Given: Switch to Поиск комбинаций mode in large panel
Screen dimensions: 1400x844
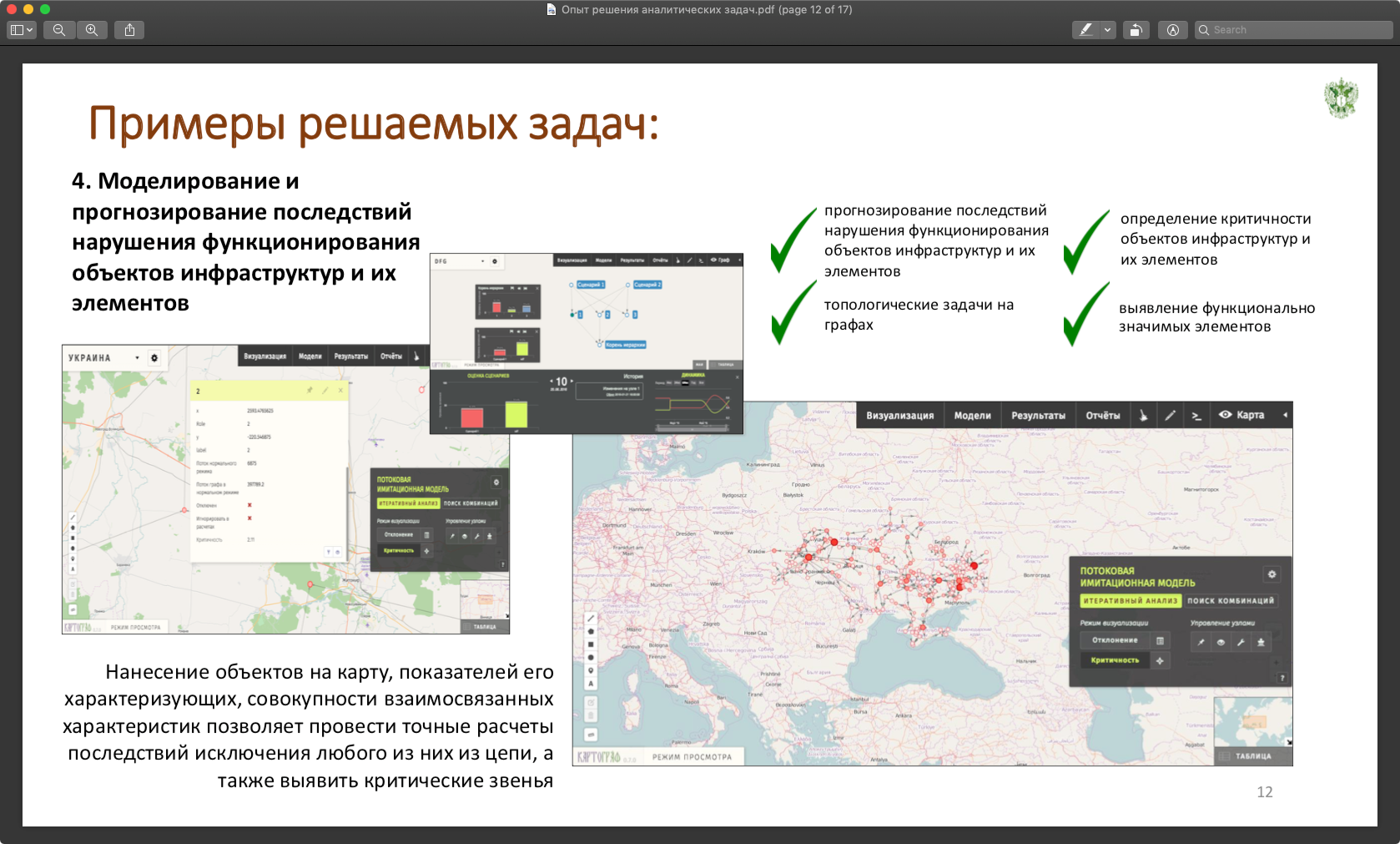Looking at the screenshot, I should click(1231, 601).
